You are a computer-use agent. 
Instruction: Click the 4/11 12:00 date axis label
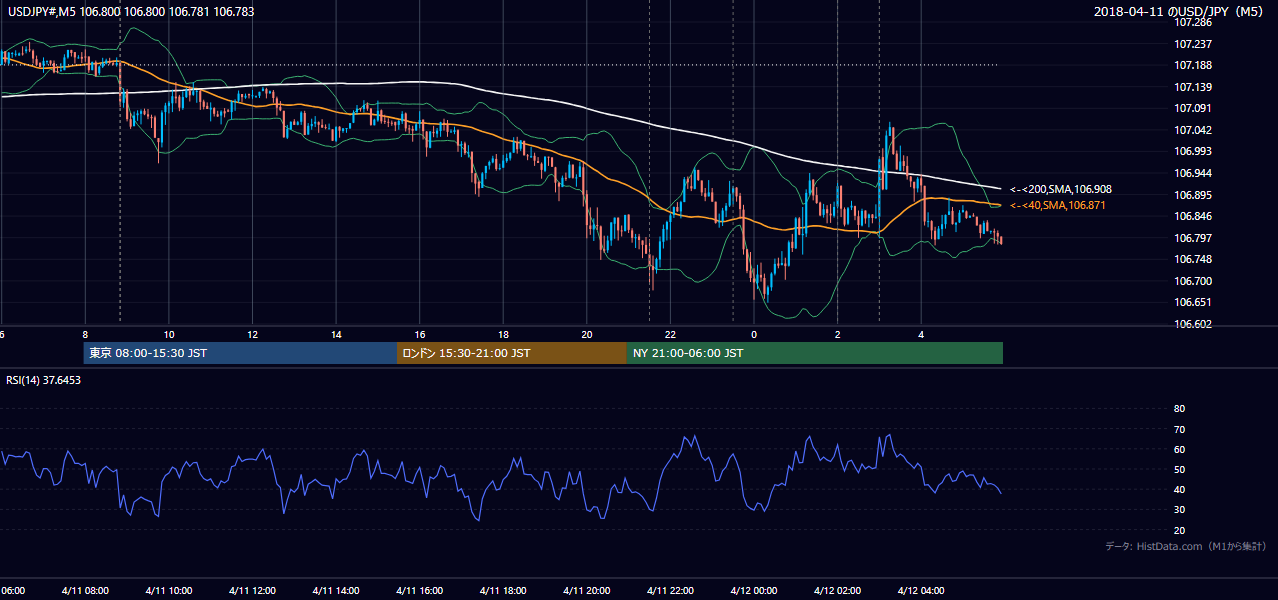click(253, 590)
